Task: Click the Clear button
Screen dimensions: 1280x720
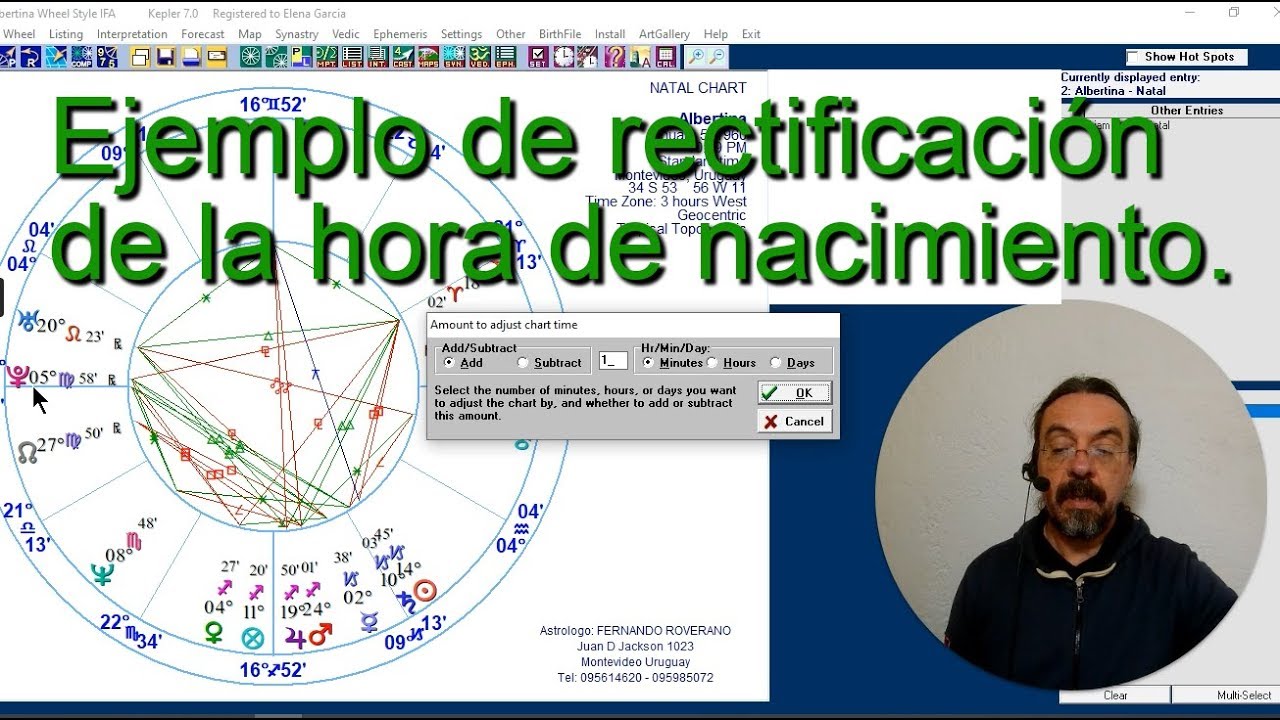Action: (1115, 695)
